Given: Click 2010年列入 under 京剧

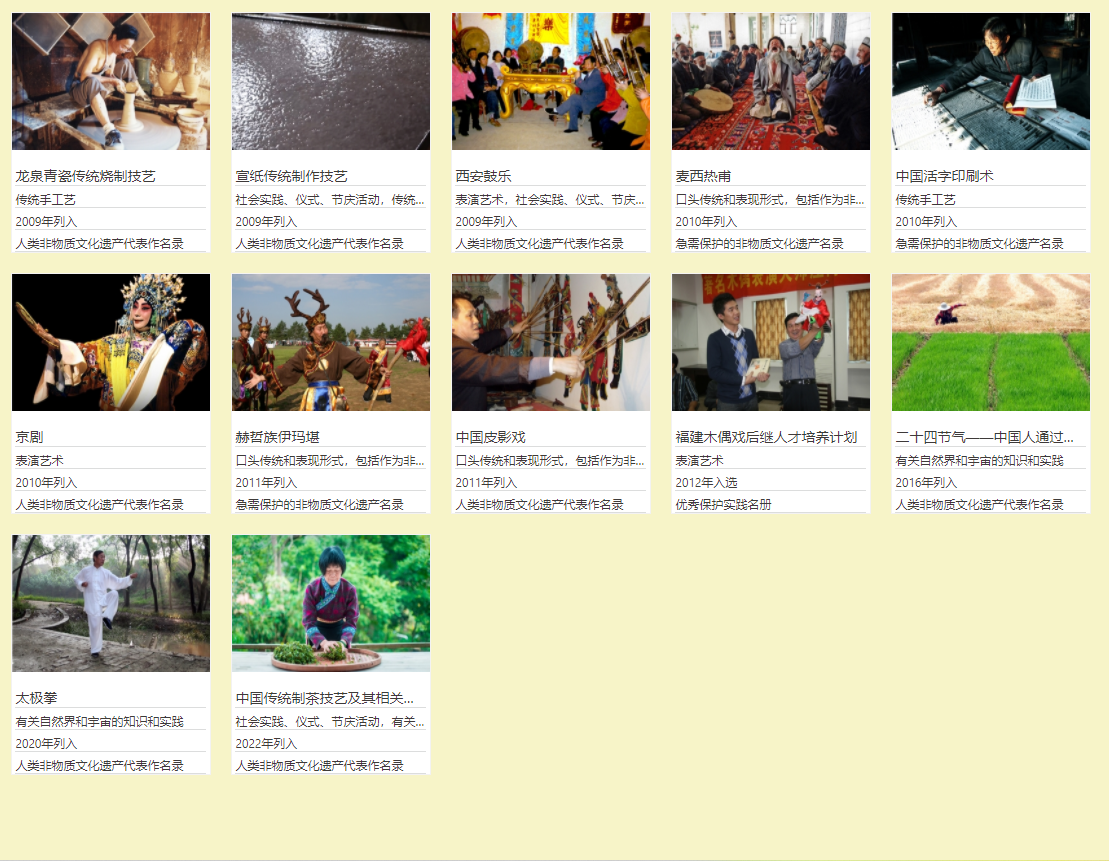Looking at the screenshot, I should click(x=47, y=482).
